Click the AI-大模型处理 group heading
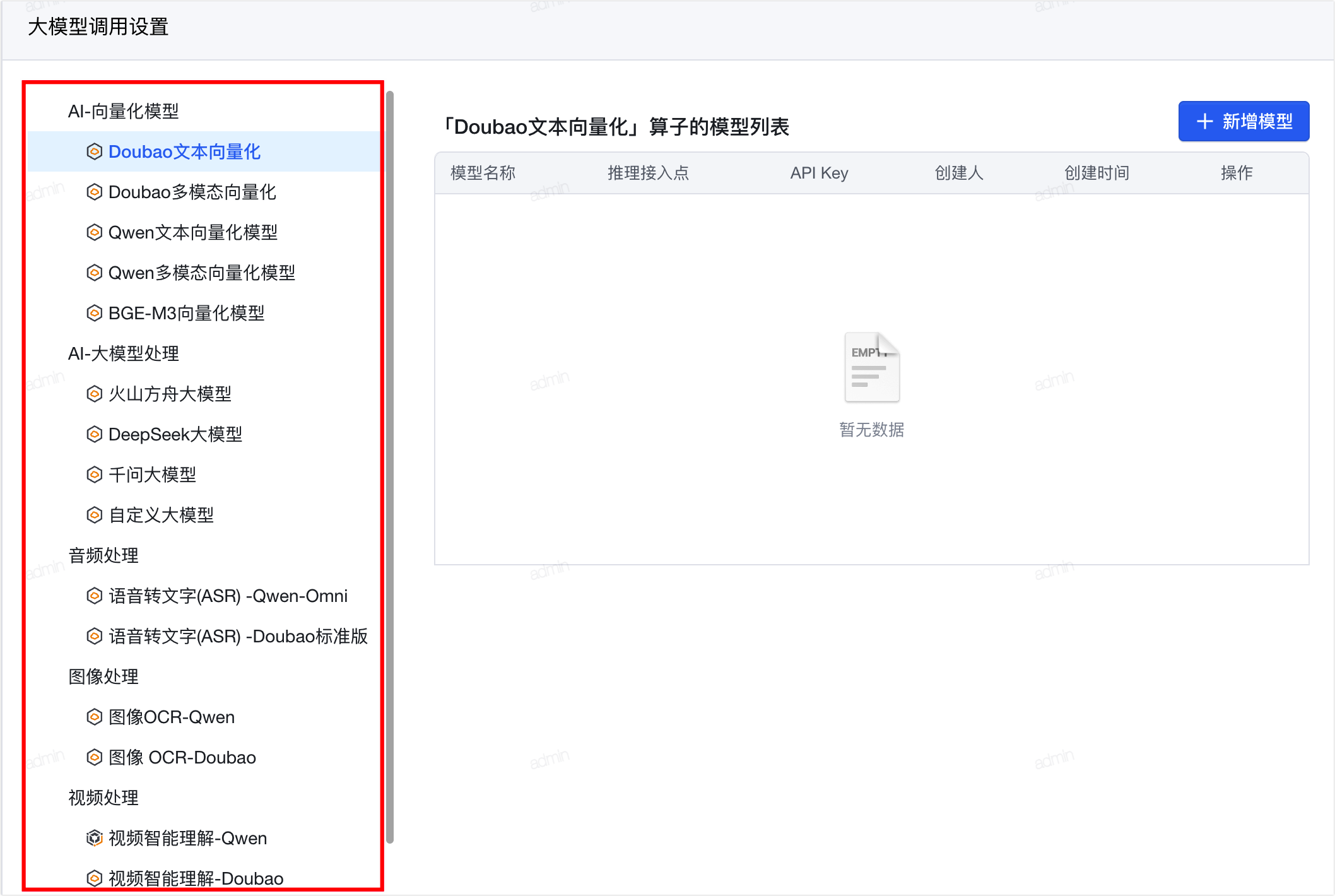Viewport: 1335px width, 896px height. [x=124, y=353]
